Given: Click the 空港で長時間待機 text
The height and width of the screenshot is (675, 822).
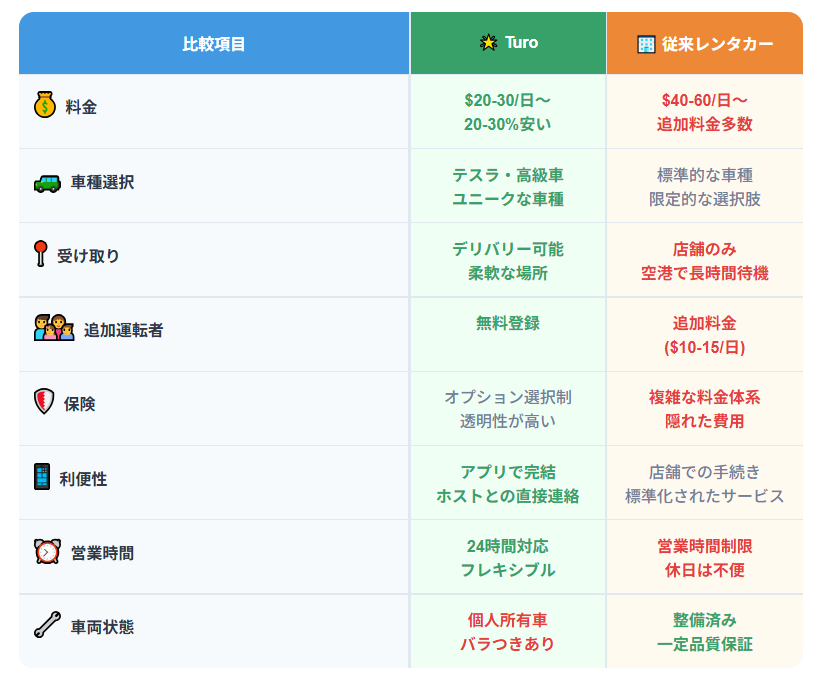Looking at the screenshot, I should pyautogui.click(x=705, y=274).
